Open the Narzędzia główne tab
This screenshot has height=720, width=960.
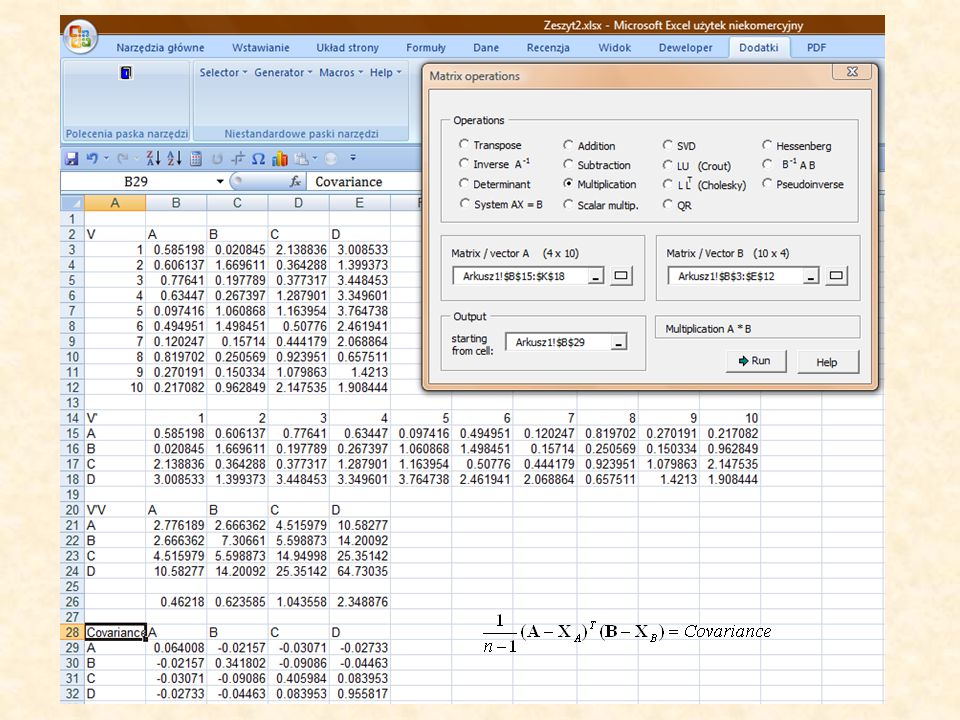(160, 48)
